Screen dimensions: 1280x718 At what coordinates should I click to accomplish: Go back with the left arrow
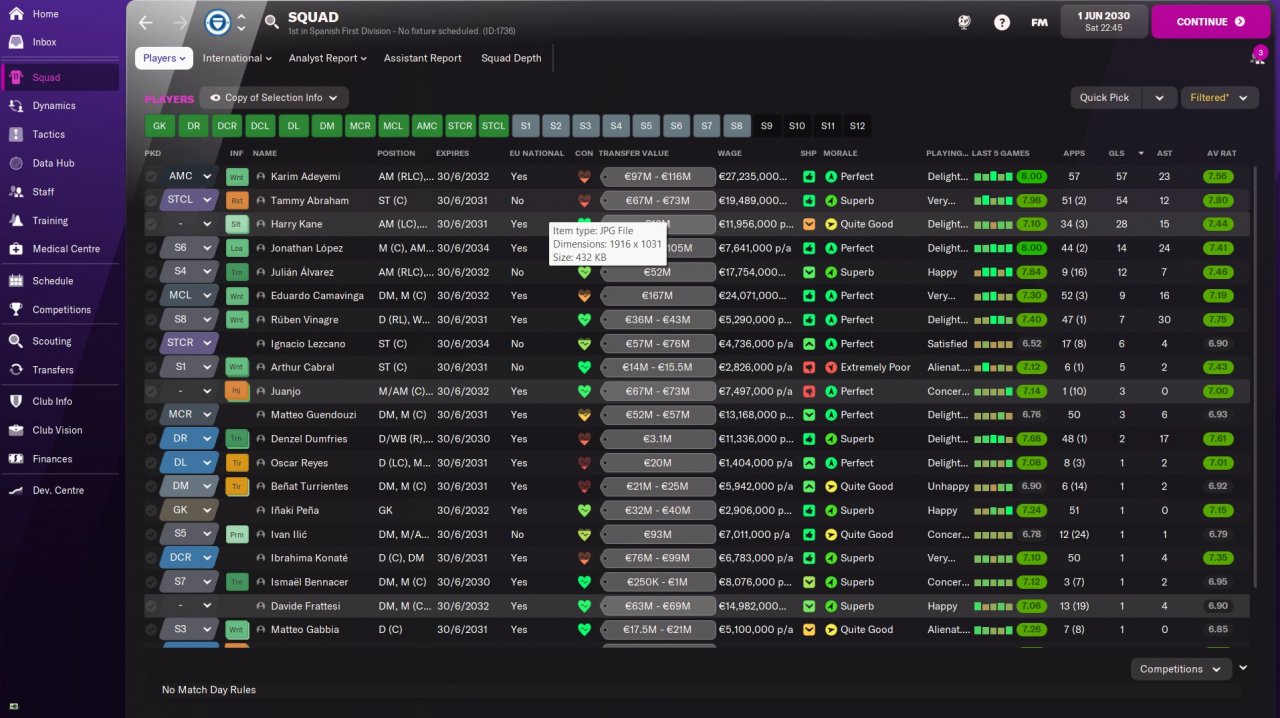[x=146, y=22]
